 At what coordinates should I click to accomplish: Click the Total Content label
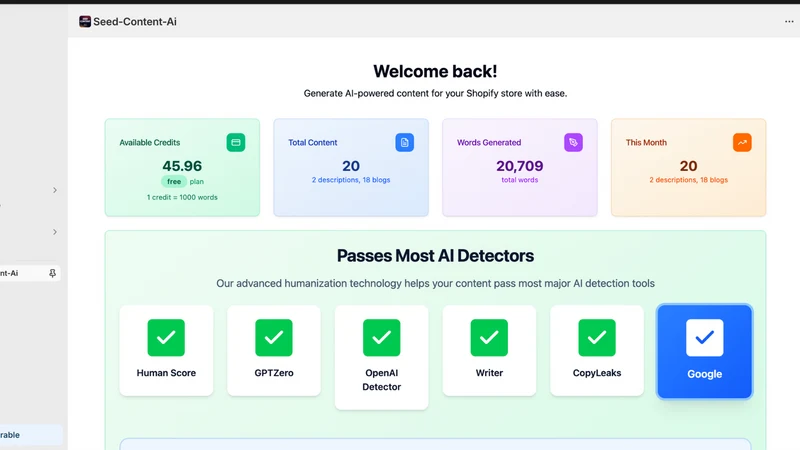[313, 143]
